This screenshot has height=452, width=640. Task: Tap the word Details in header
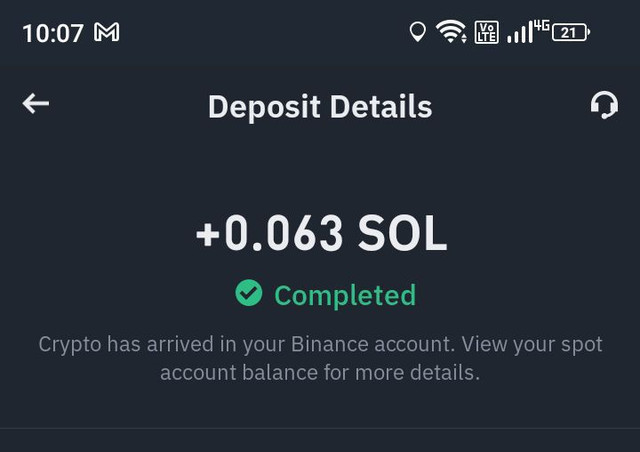(381, 107)
